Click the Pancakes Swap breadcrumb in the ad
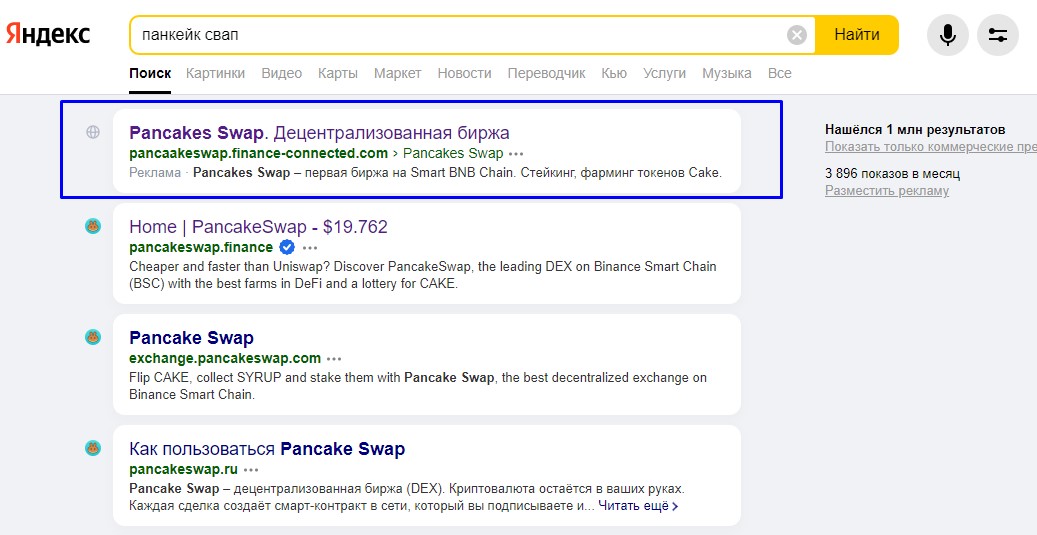 tap(453, 153)
